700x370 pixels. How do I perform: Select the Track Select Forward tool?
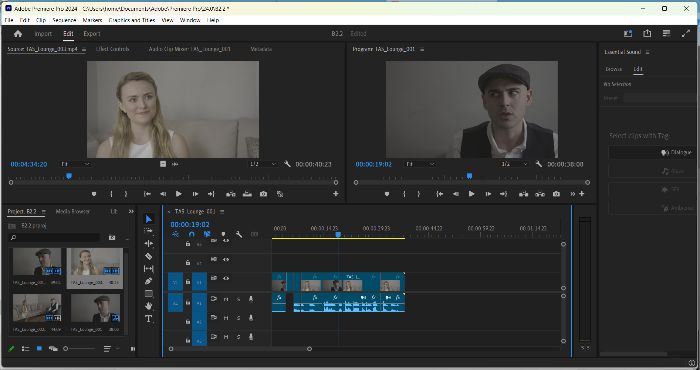point(149,231)
